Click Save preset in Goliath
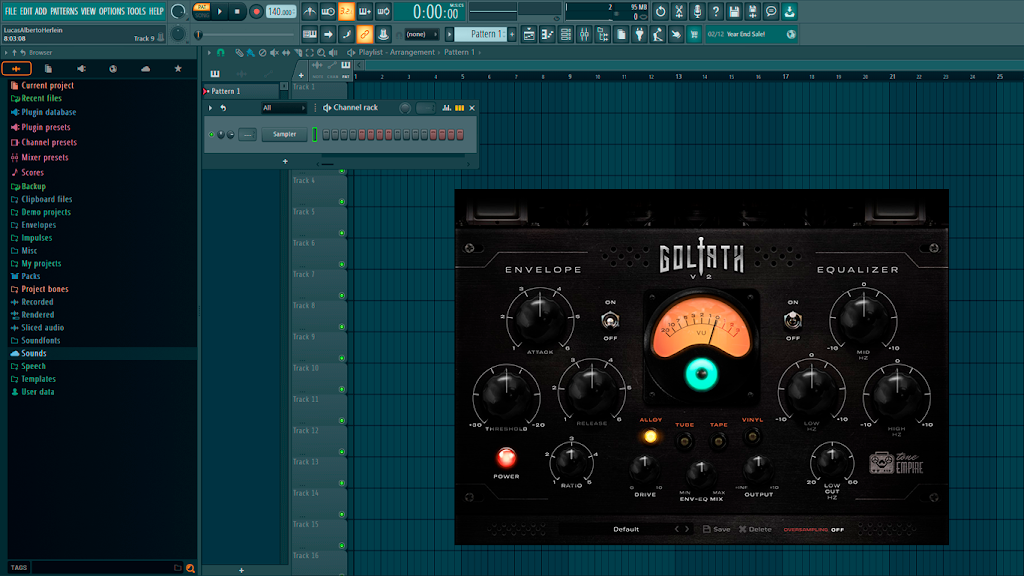Image resolution: width=1024 pixels, height=576 pixels. click(x=717, y=530)
